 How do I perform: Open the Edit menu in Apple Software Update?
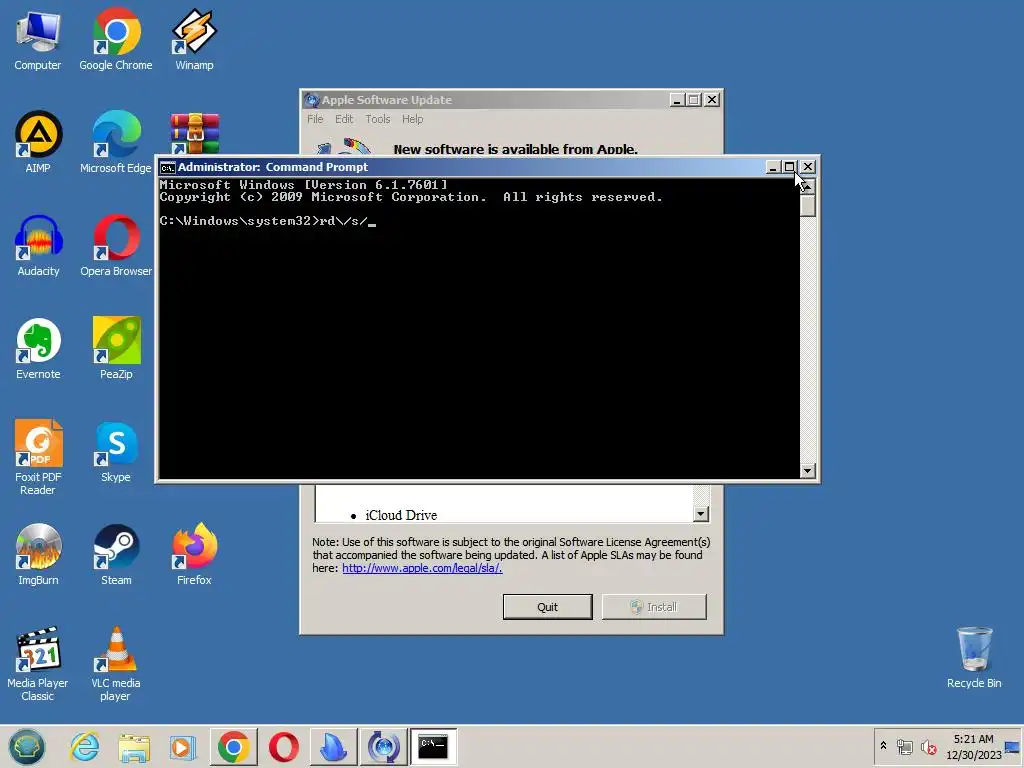[x=344, y=119]
